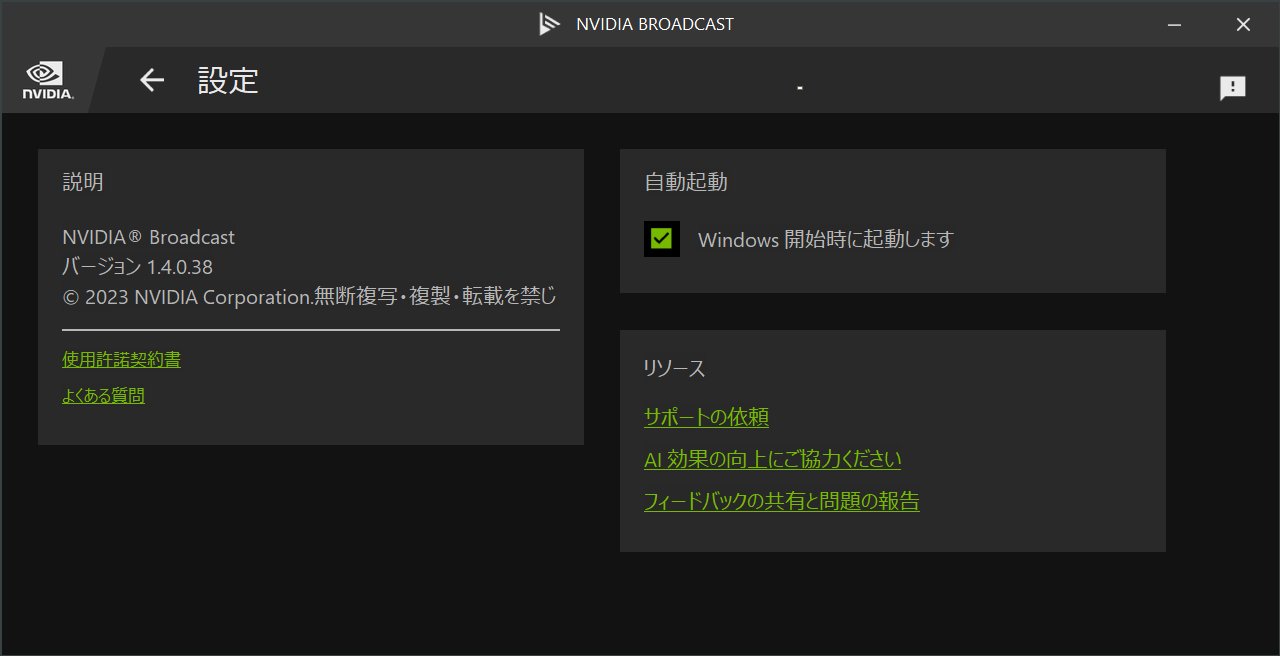This screenshot has height=656, width=1280.
Task: Click AI 効果の向上にご協力ください link
Action: (x=772, y=459)
